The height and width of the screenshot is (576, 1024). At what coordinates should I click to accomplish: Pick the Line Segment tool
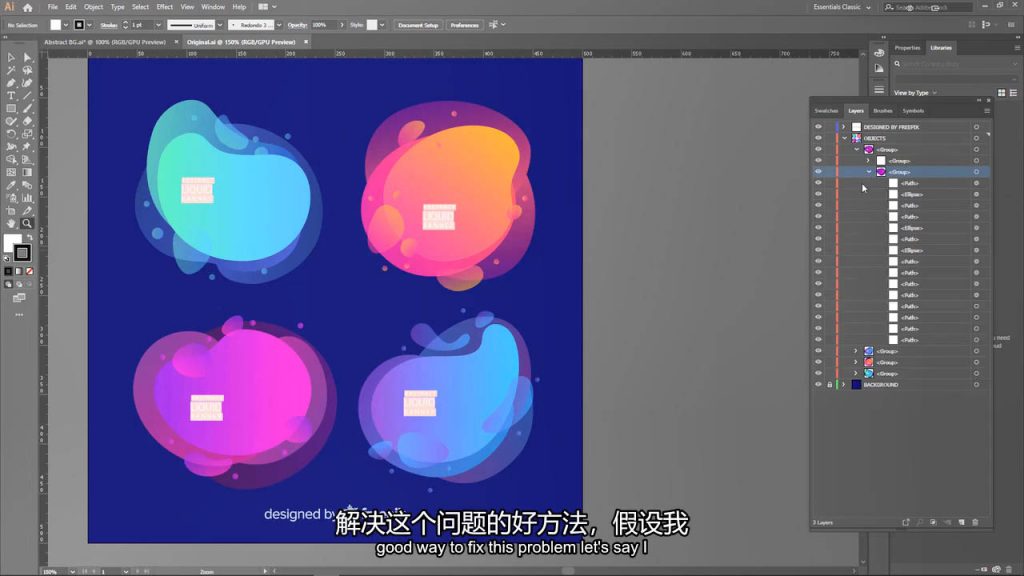pos(27,95)
